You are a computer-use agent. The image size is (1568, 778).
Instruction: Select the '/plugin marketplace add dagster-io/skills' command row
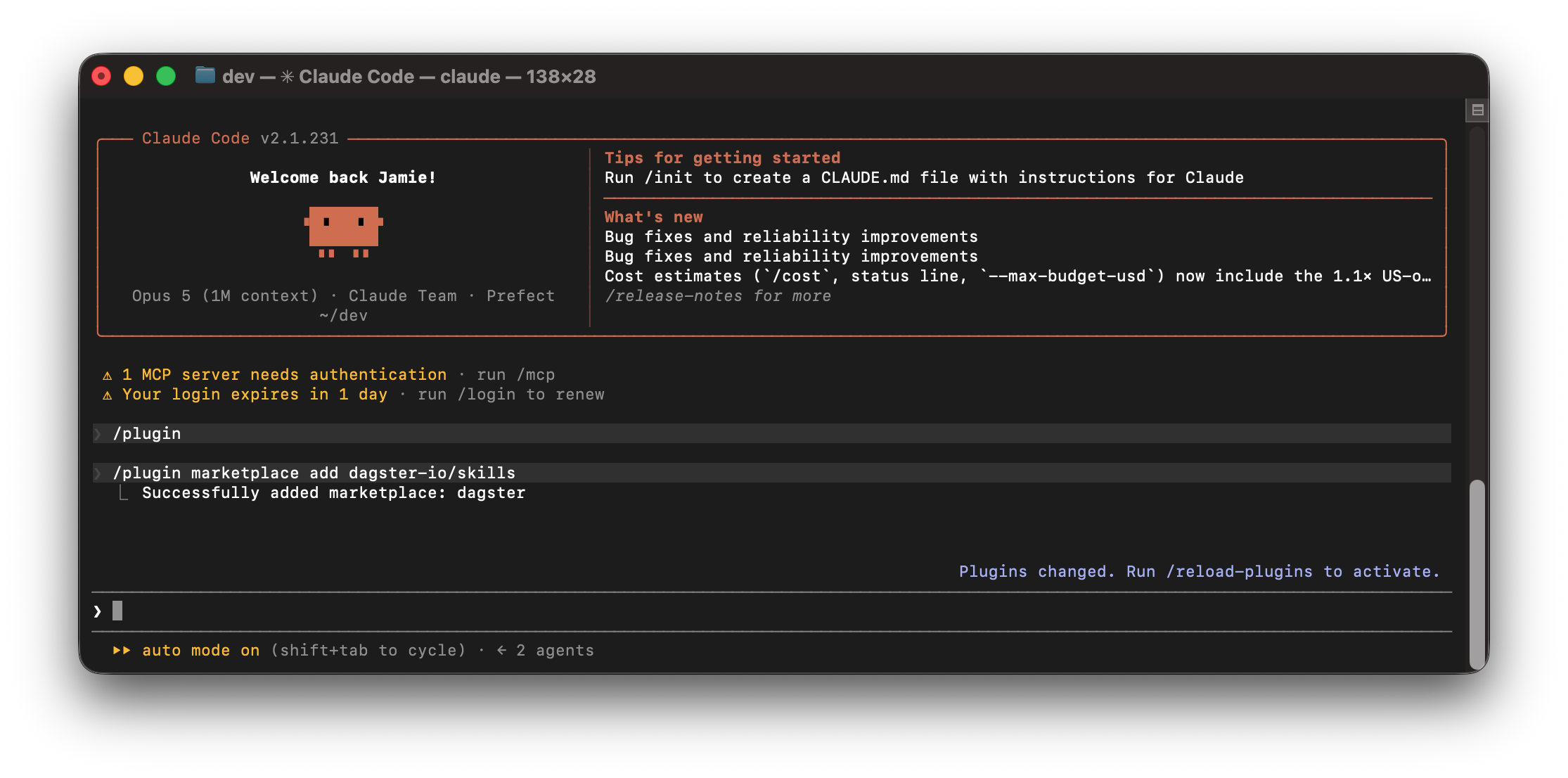[x=771, y=473]
